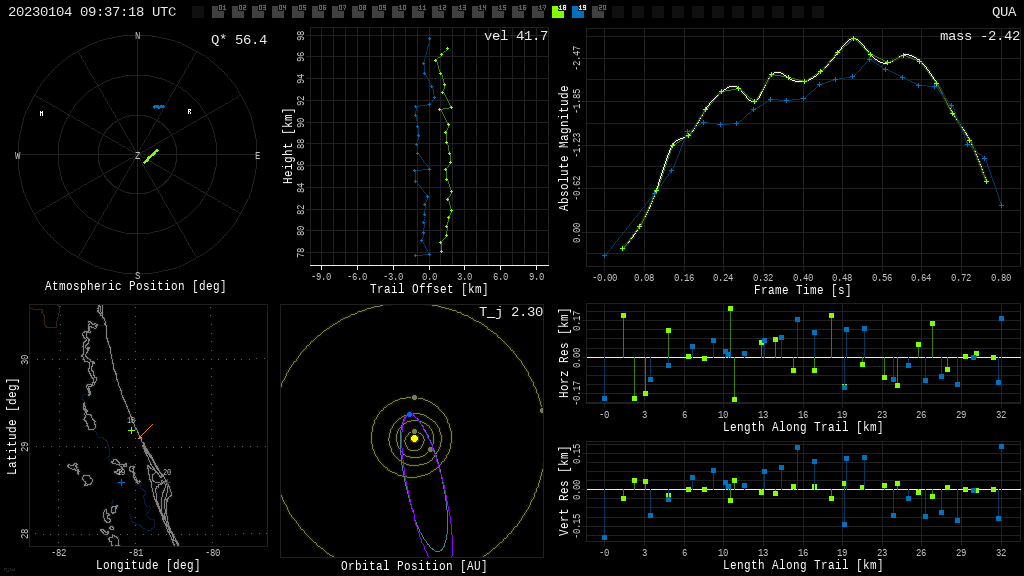Click the Q* 56.4 quality value
The height and width of the screenshot is (576, 1024).
238,40
